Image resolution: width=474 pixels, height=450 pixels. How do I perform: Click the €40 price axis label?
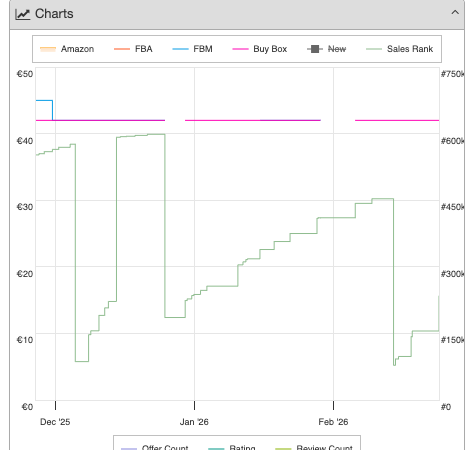pyautogui.click(x=25, y=141)
